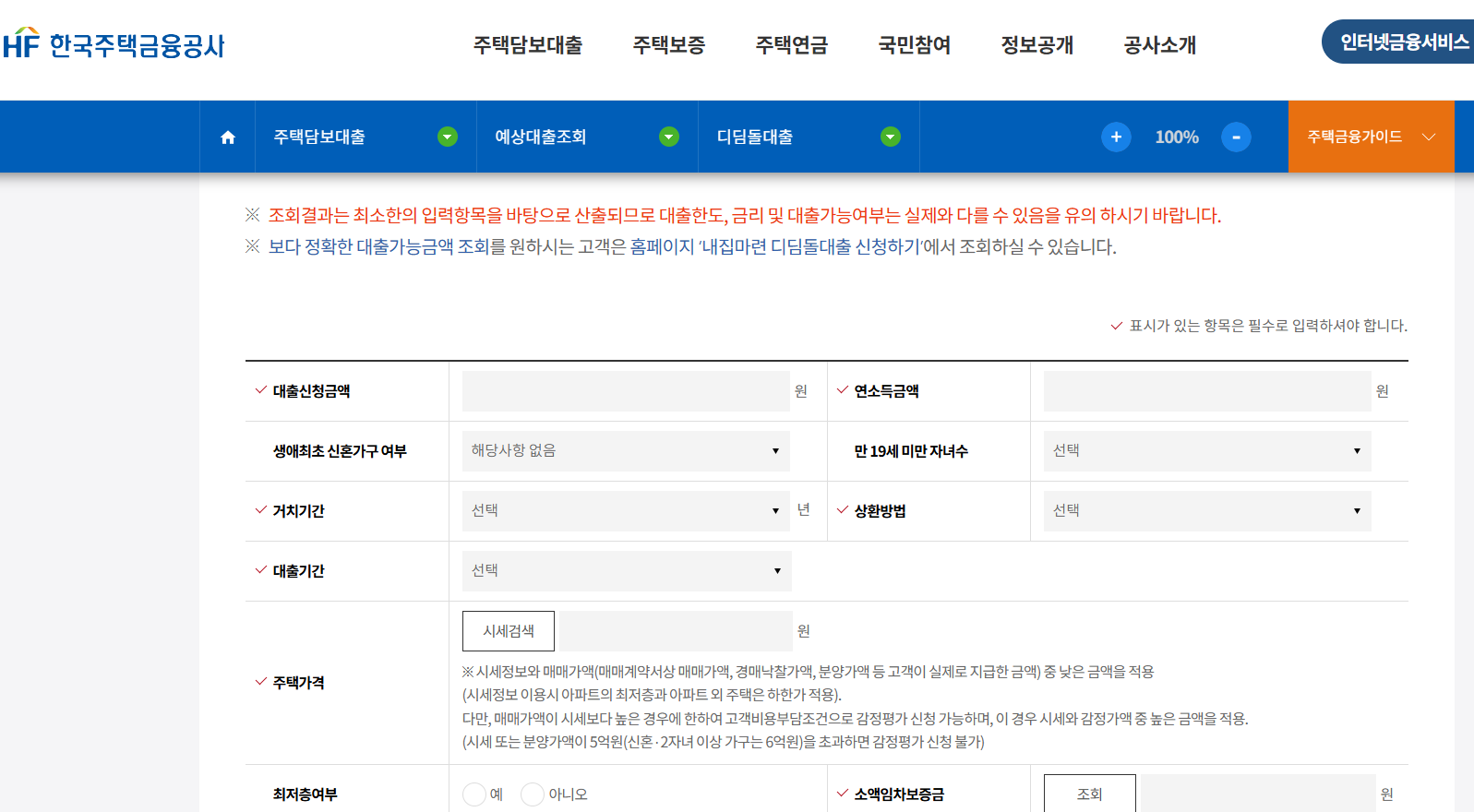Open 만 19세 미만 자녀수 dropdown
The width and height of the screenshot is (1474, 812).
pos(1207,451)
